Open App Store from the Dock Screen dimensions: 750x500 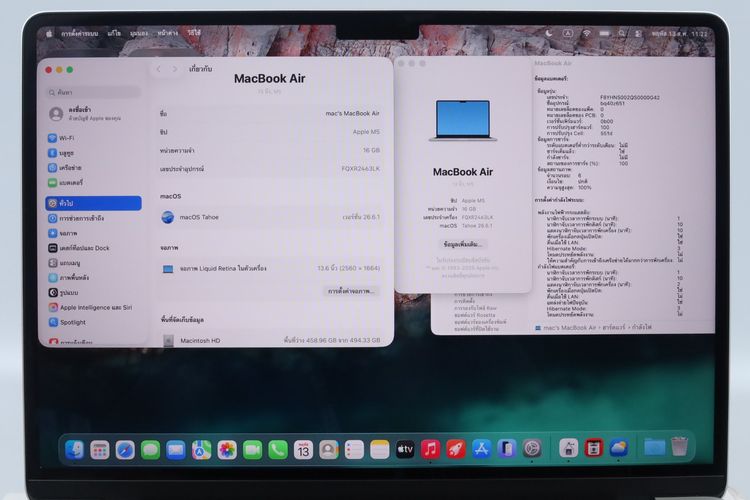click(481, 449)
